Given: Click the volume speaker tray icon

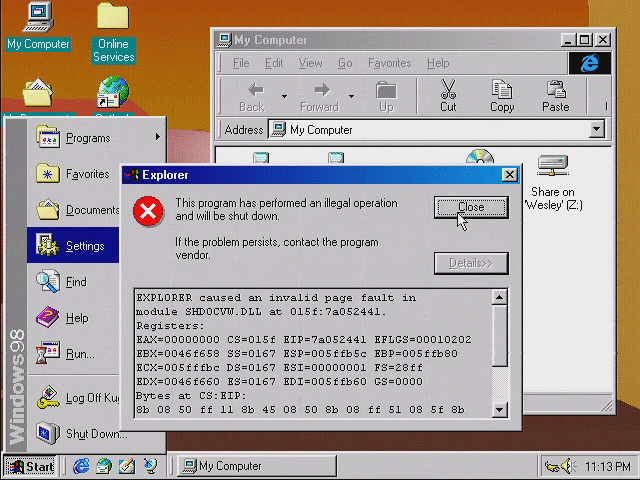Looking at the screenshot, I should (568, 466).
